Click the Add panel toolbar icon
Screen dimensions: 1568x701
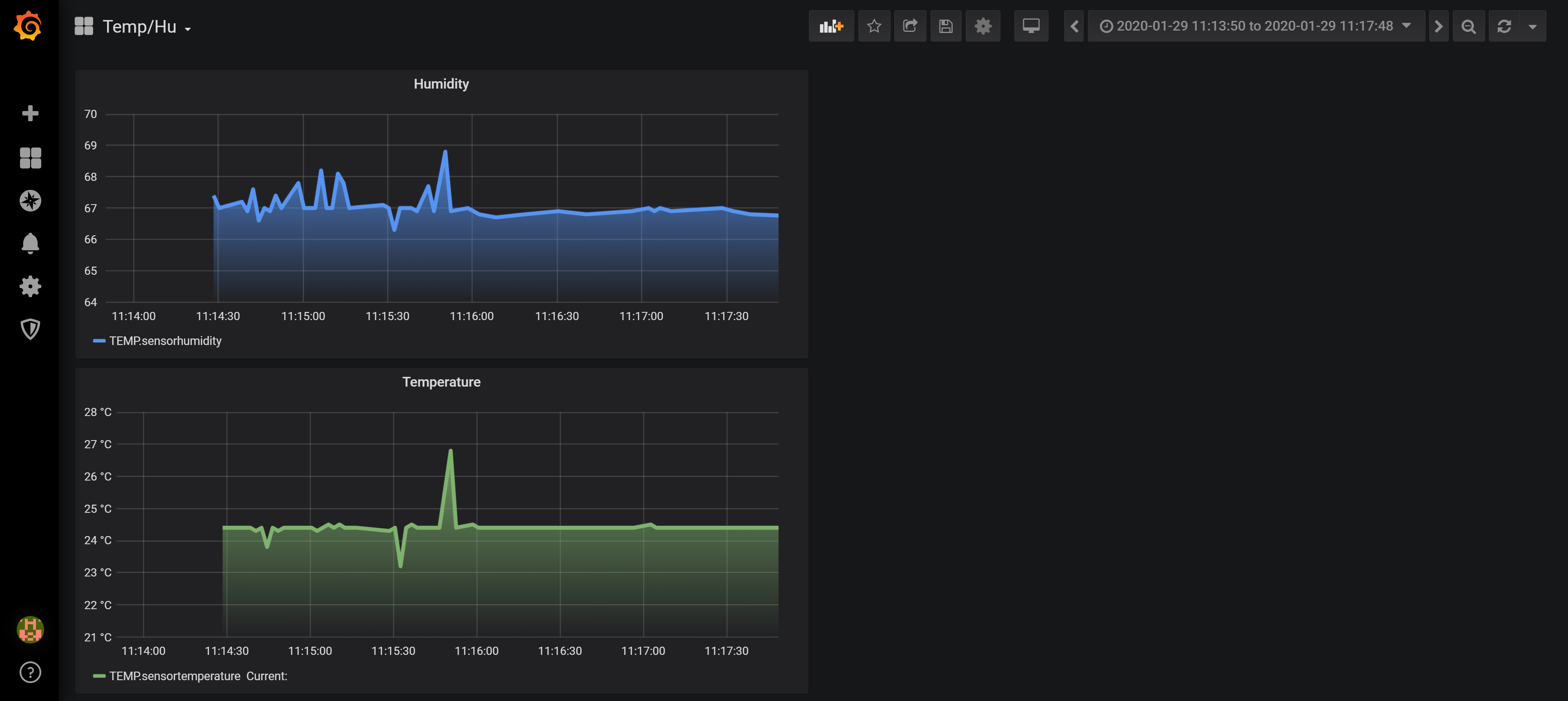tap(831, 26)
